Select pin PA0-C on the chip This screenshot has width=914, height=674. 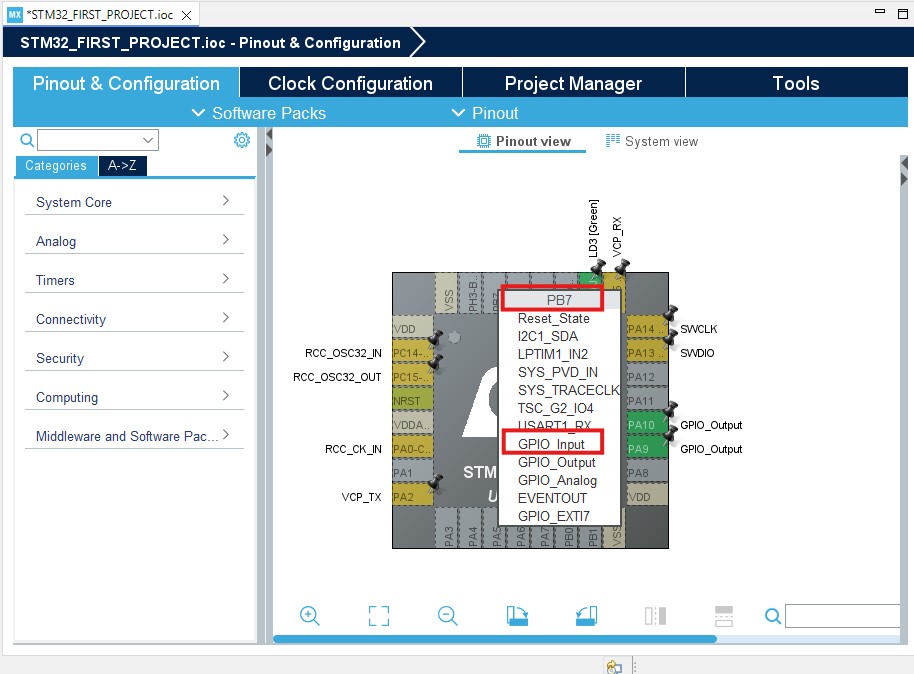(x=413, y=449)
